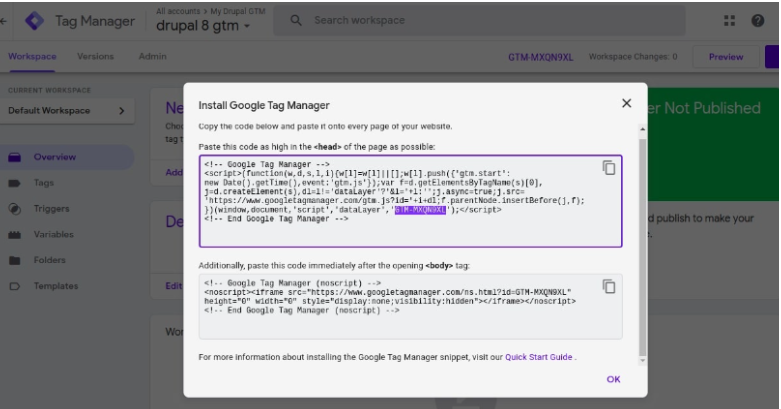Switch to the Versions tab
This screenshot has width=781, height=409.
[96, 57]
